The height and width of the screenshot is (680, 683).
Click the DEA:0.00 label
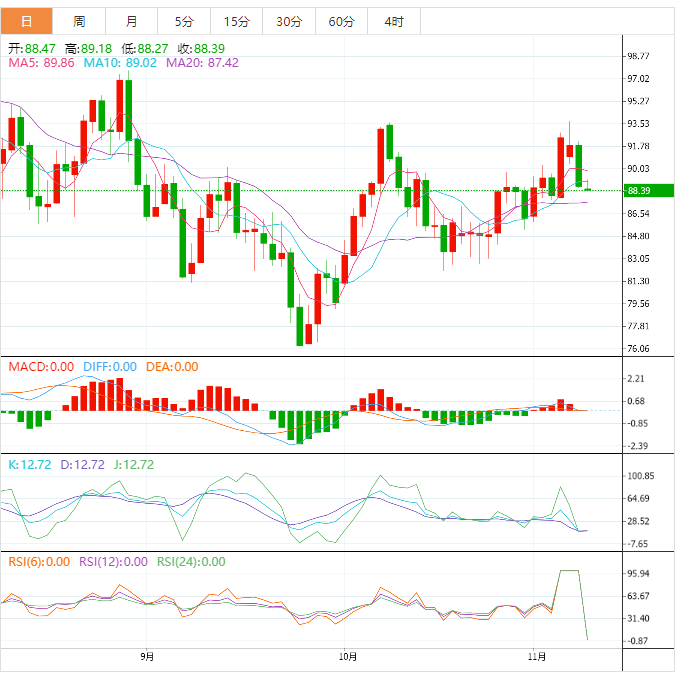172,367
